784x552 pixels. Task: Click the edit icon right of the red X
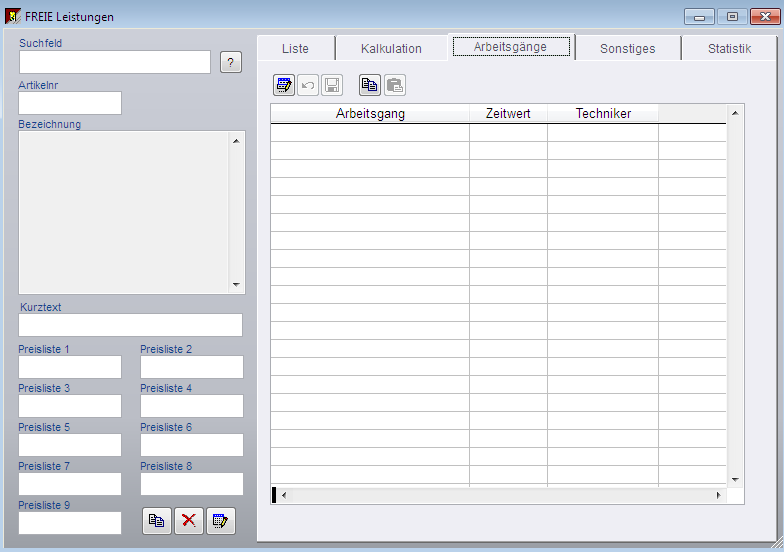pyautogui.click(x=221, y=521)
